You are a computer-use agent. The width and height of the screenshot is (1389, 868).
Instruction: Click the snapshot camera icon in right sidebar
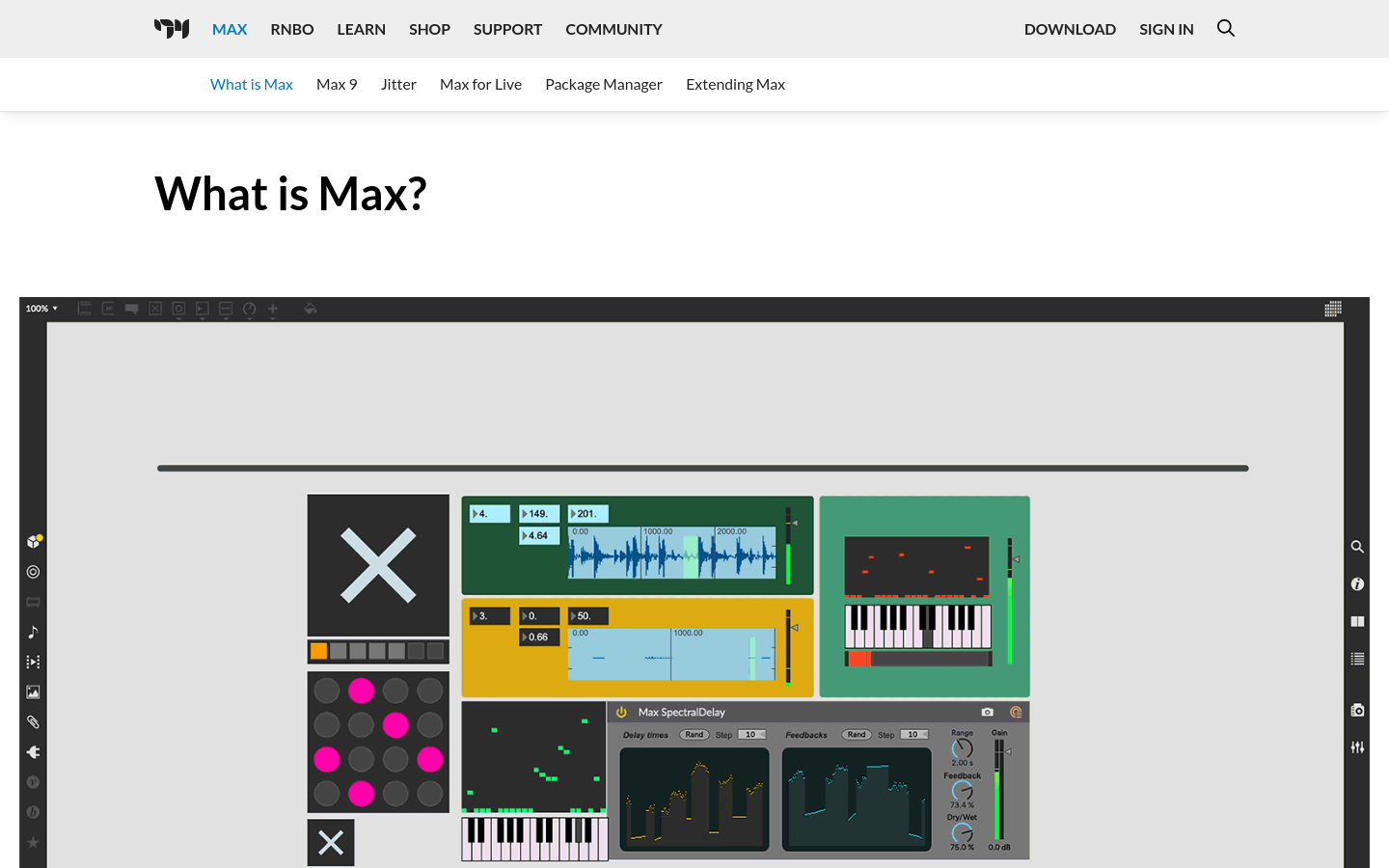[x=1357, y=710]
